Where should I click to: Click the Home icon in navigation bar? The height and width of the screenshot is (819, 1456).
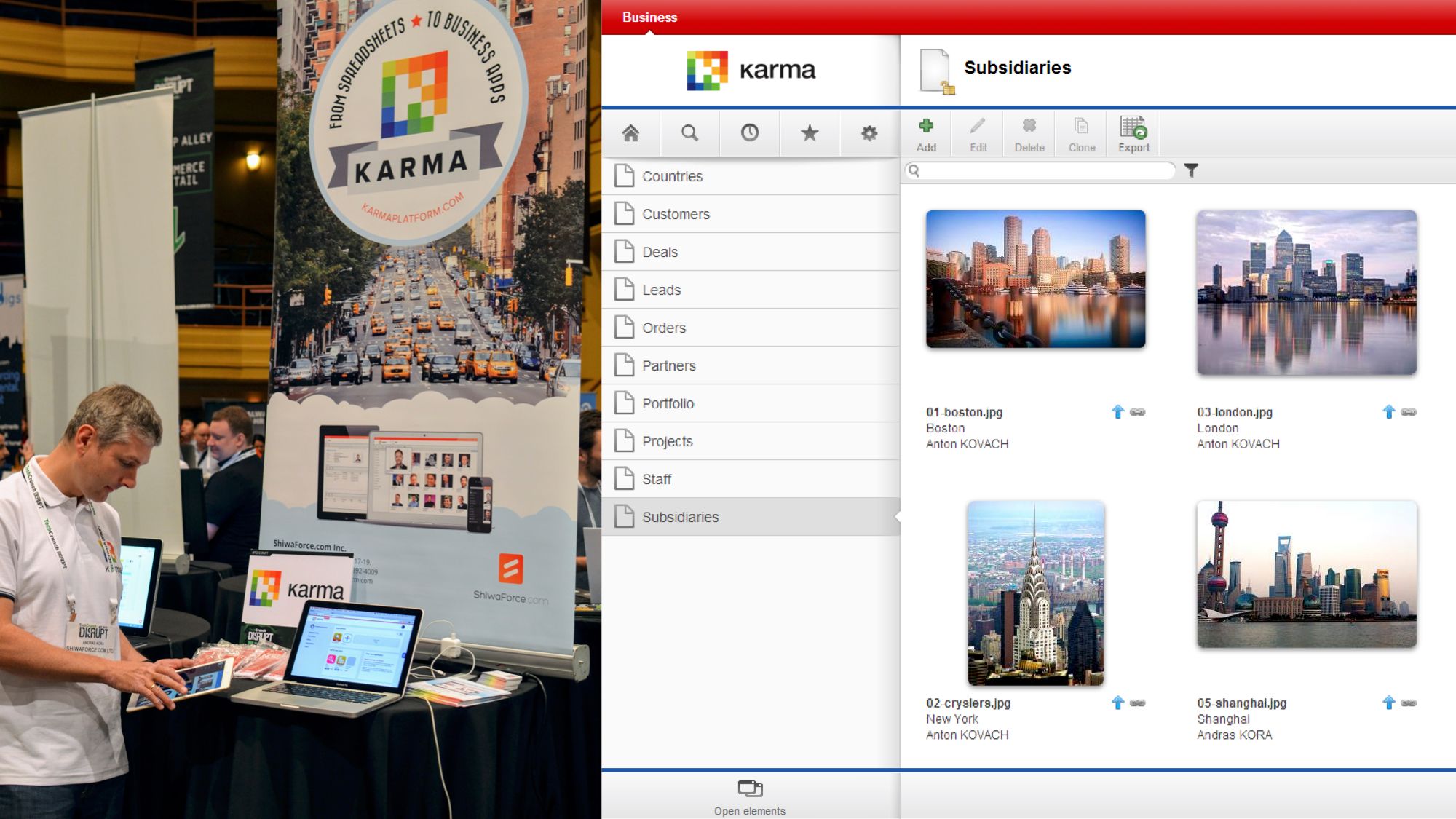pos(630,133)
